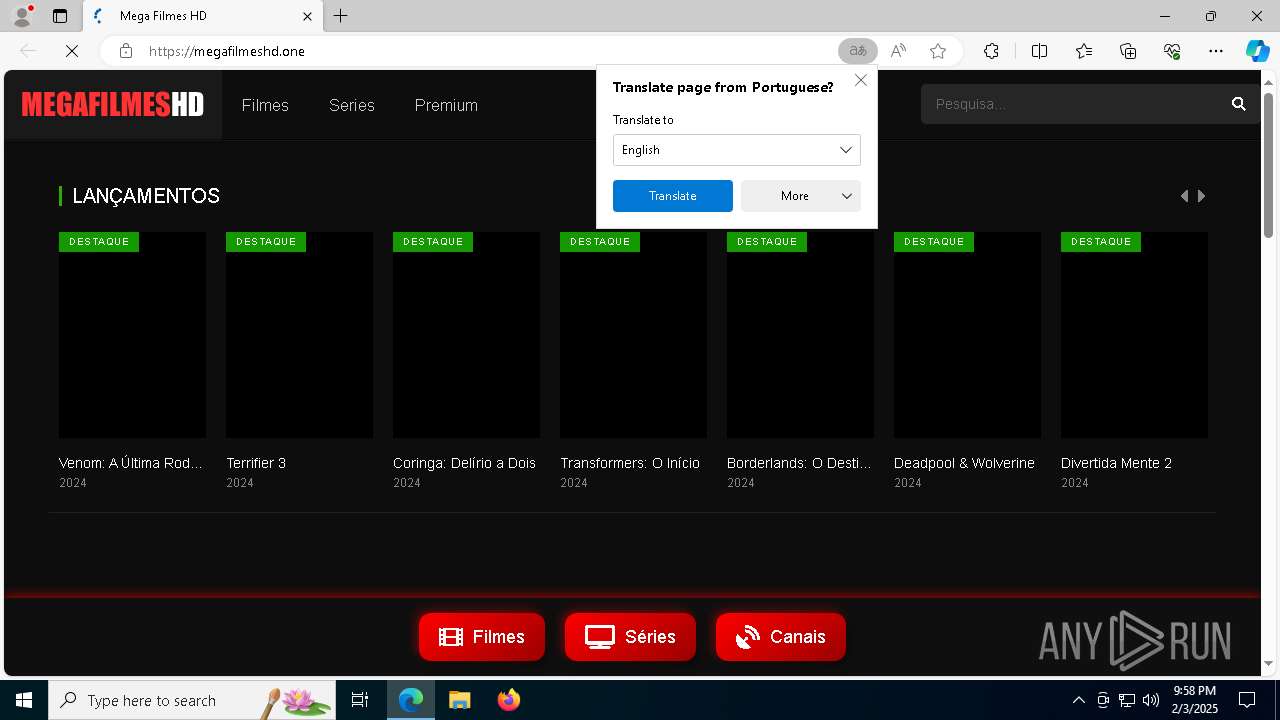Open Coringa: Delírio a Dois poster

pyautogui.click(x=466, y=335)
